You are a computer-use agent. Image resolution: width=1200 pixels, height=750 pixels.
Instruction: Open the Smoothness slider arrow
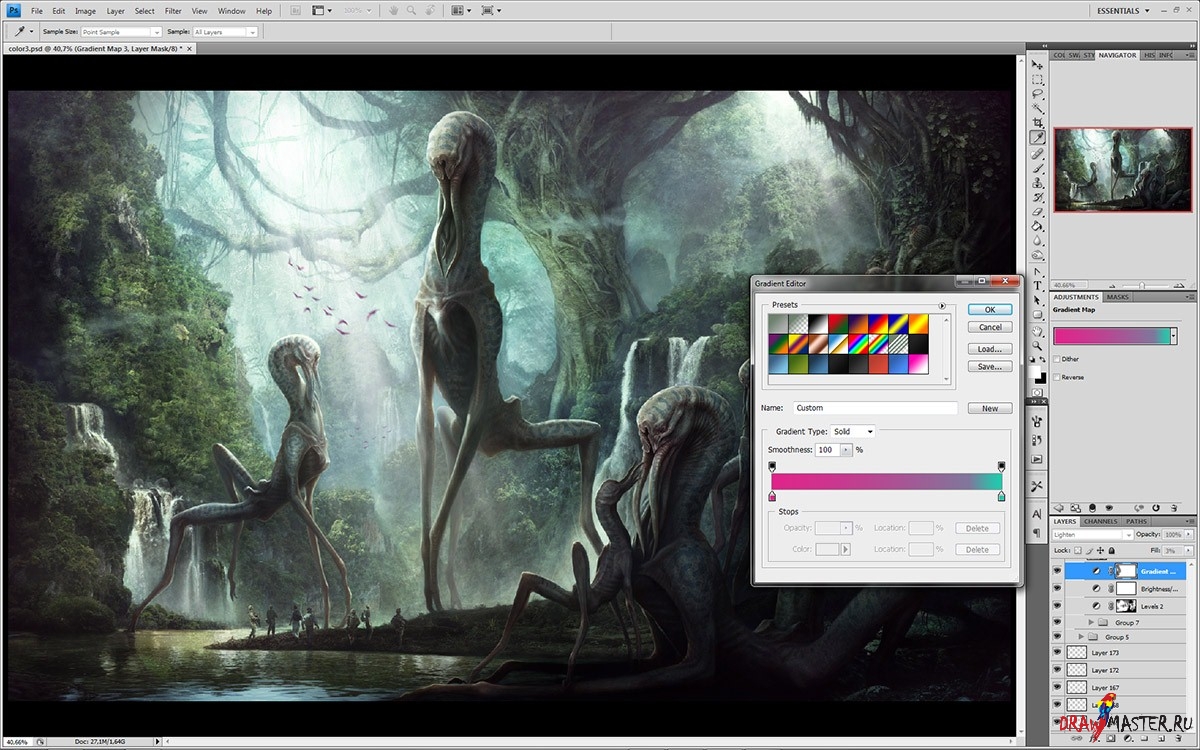click(847, 450)
